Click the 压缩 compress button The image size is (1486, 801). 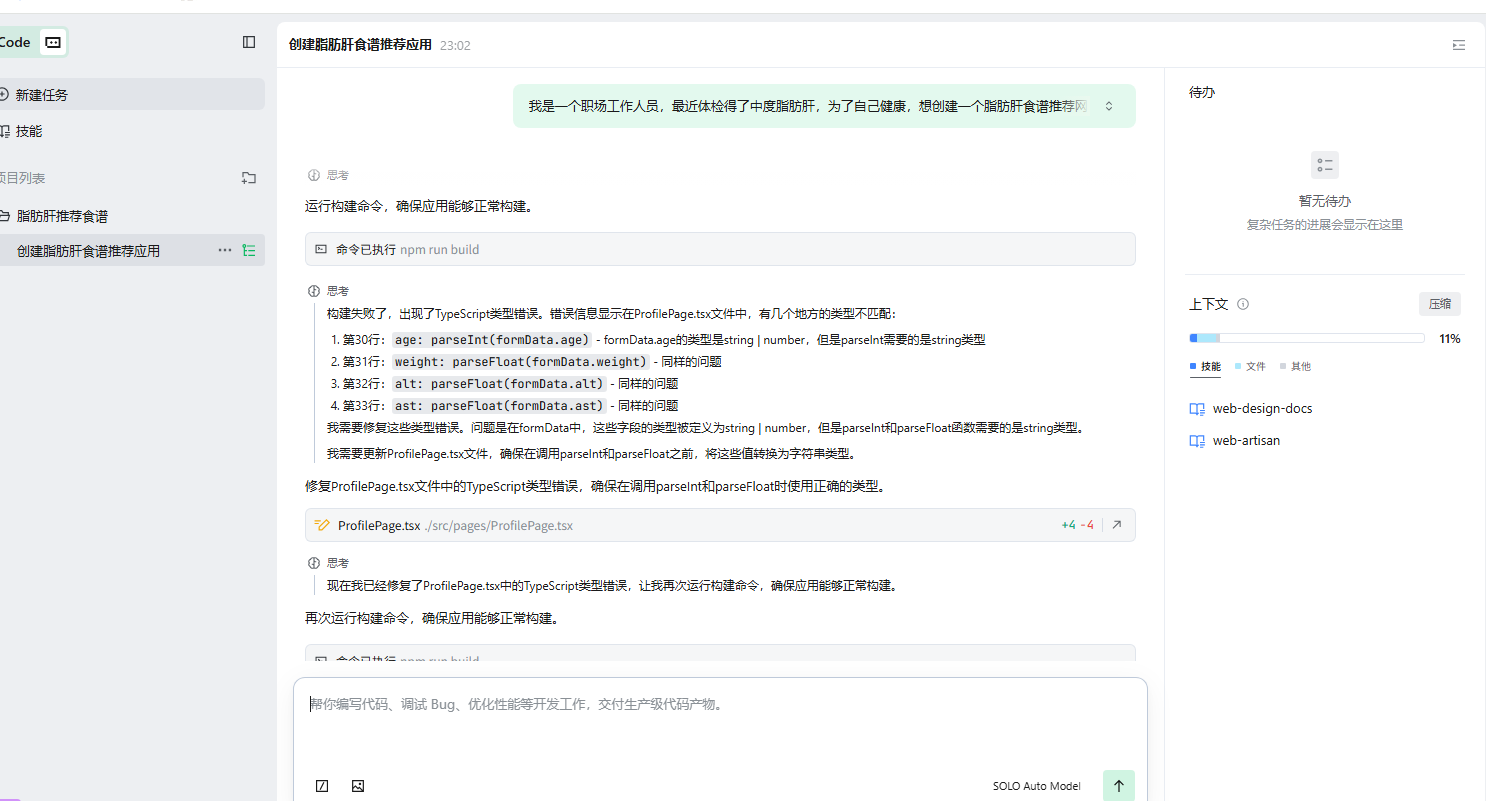point(1439,304)
